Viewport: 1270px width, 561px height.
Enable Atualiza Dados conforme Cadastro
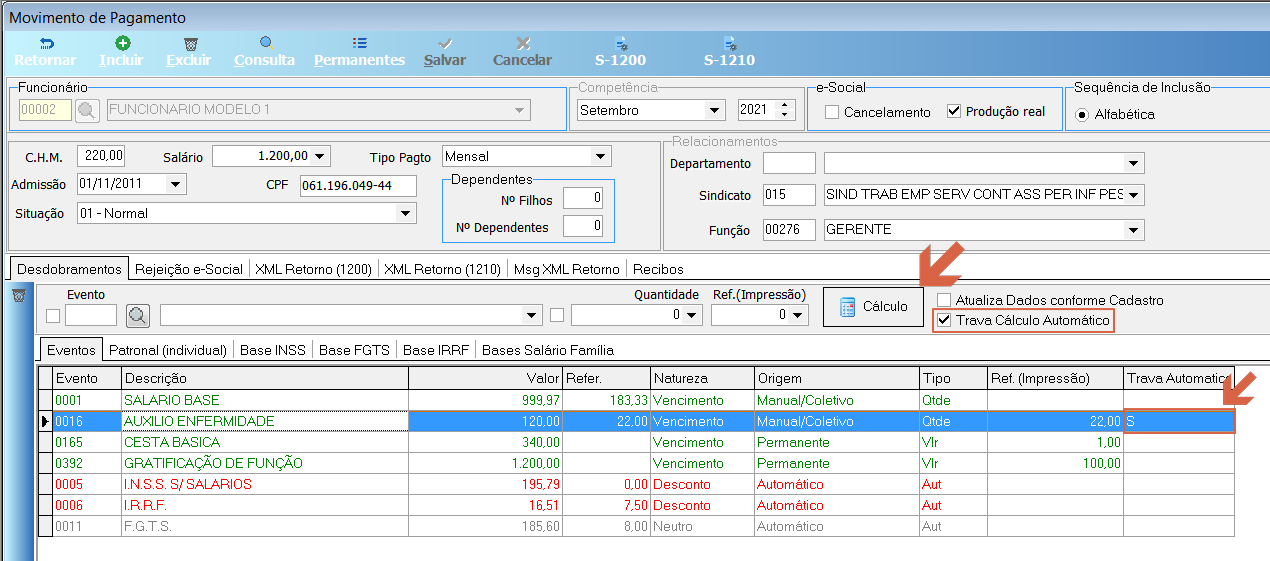click(x=944, y=300)
